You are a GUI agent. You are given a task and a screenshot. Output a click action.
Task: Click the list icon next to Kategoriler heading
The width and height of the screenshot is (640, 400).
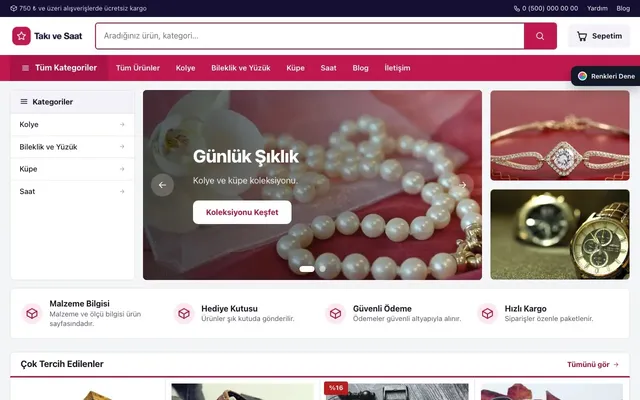(x=24, y=102)
